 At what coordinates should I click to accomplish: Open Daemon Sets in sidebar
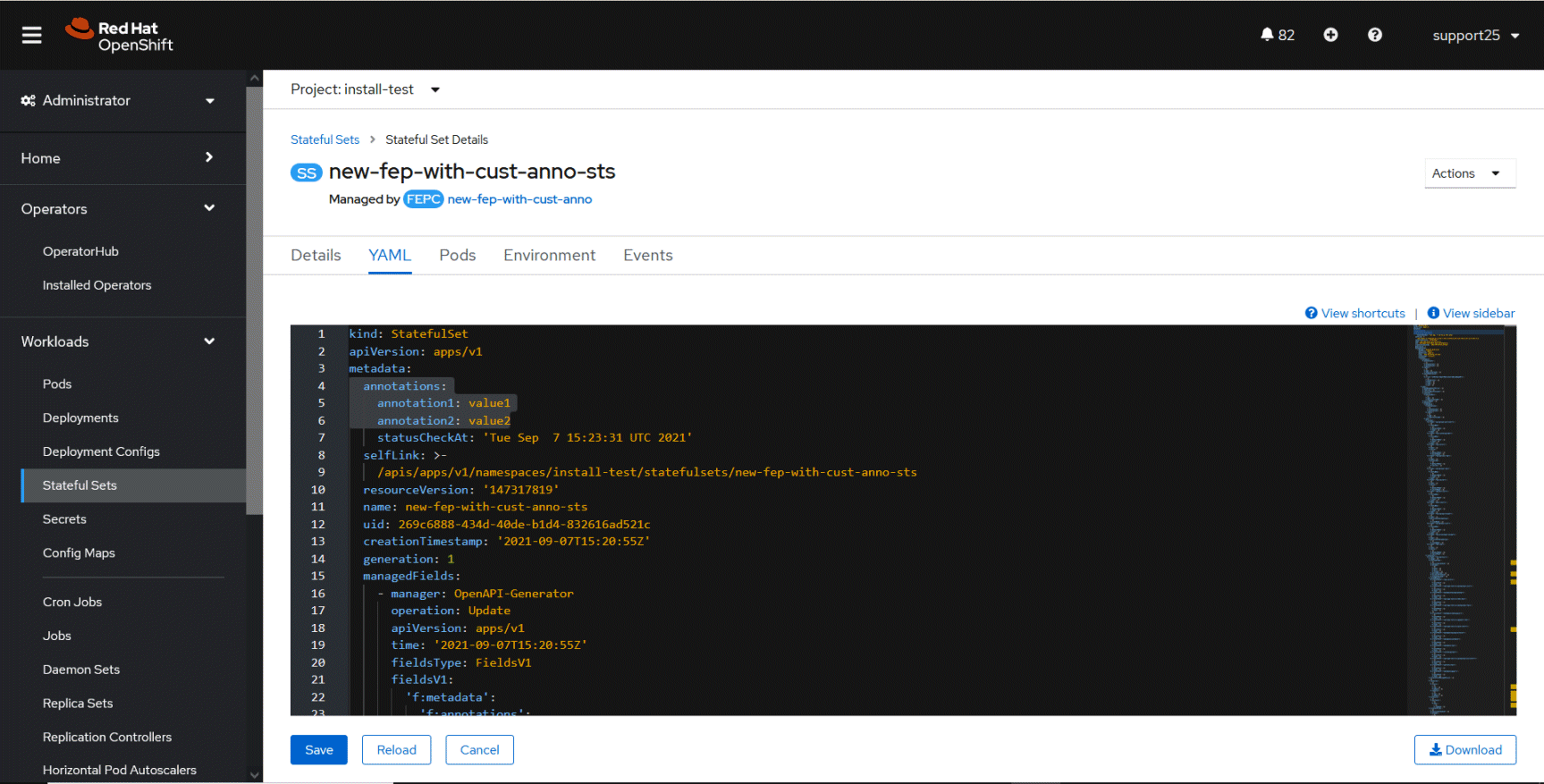pos(81,670)
